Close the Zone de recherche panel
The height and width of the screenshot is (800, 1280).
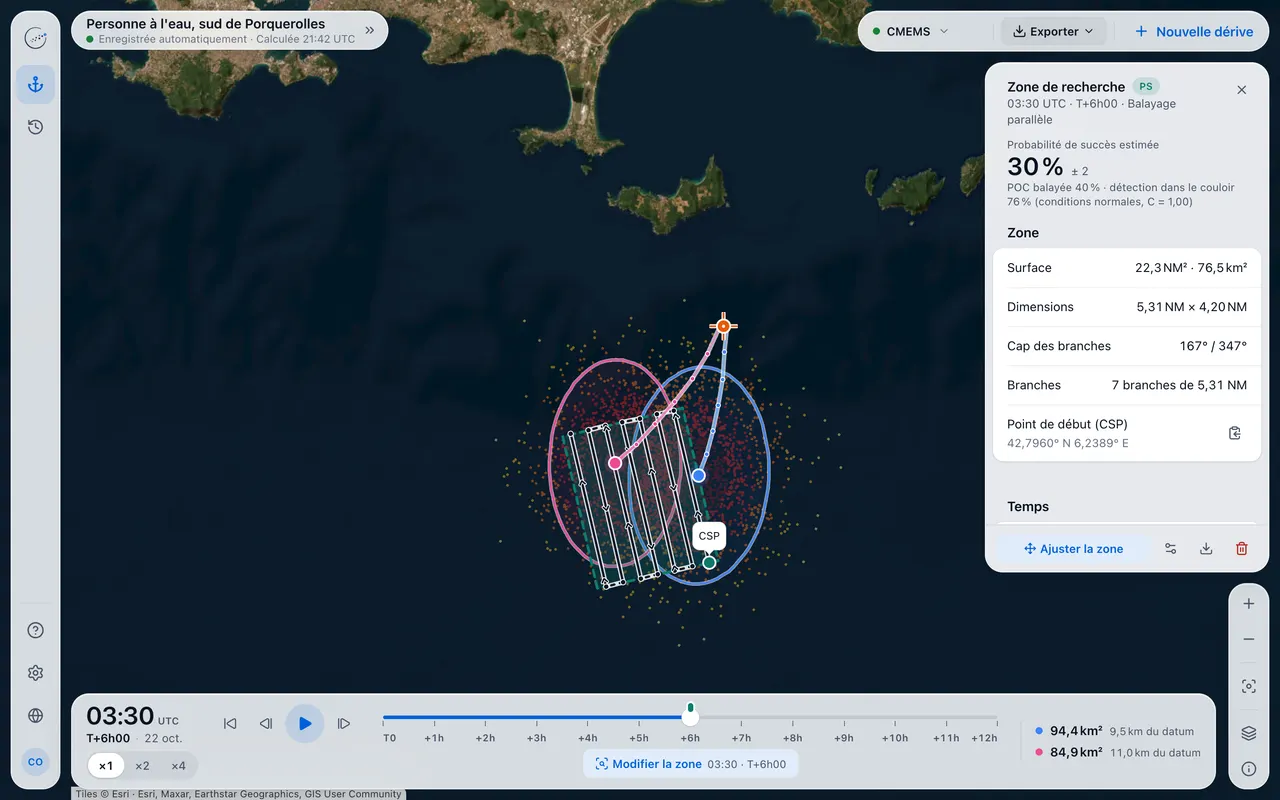[x=1242, y=90]
